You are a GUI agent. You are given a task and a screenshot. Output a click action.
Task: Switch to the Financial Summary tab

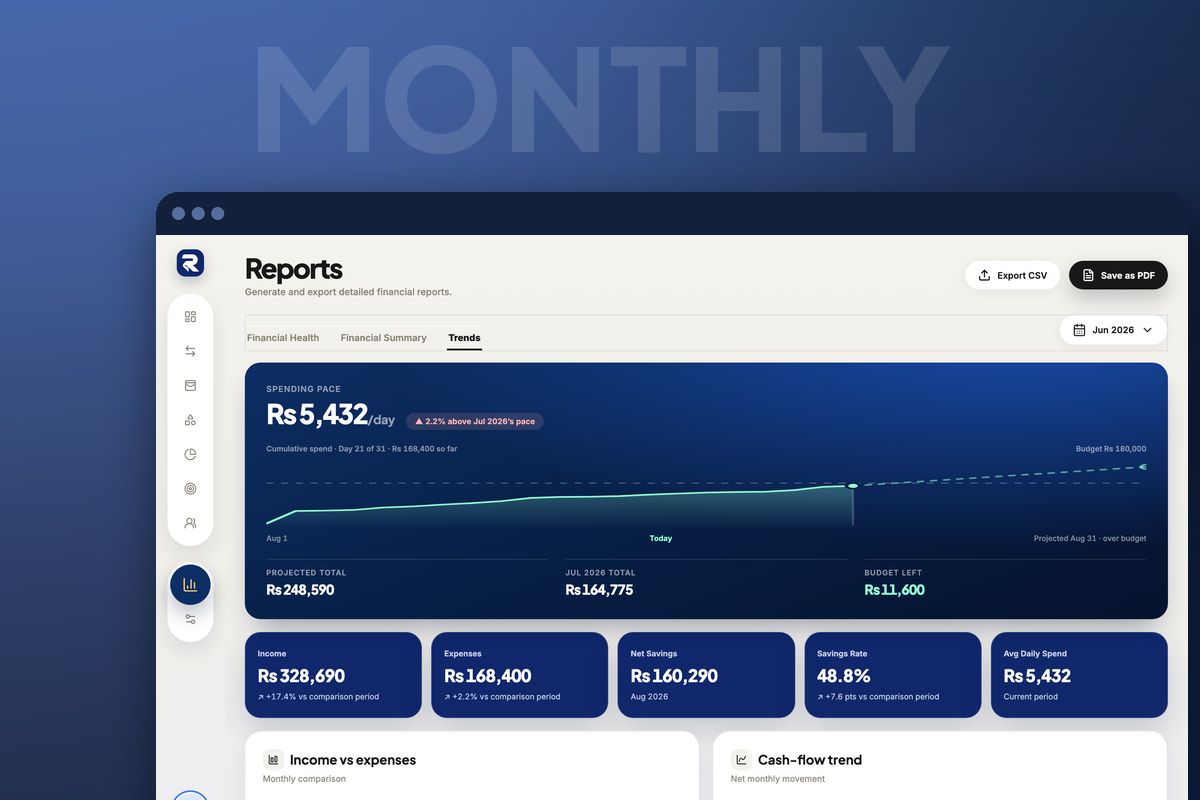pyautogui.click(x=383, y=338)
